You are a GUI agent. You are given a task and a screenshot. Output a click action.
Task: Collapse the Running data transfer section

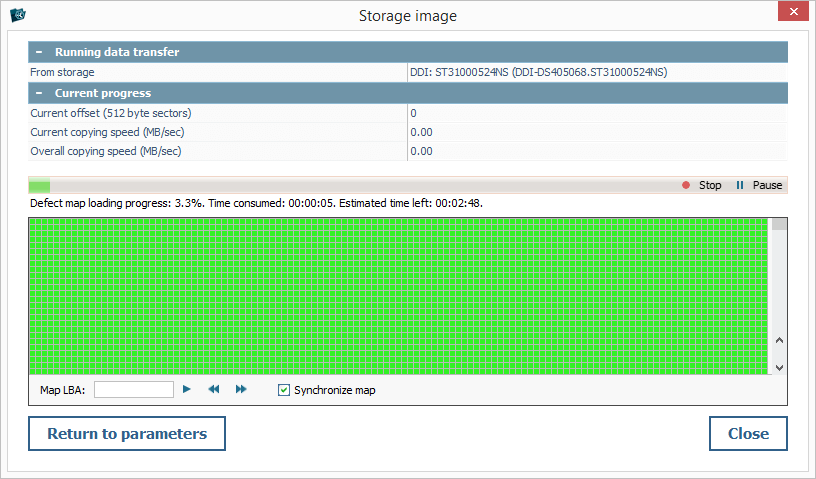point(39,52)
